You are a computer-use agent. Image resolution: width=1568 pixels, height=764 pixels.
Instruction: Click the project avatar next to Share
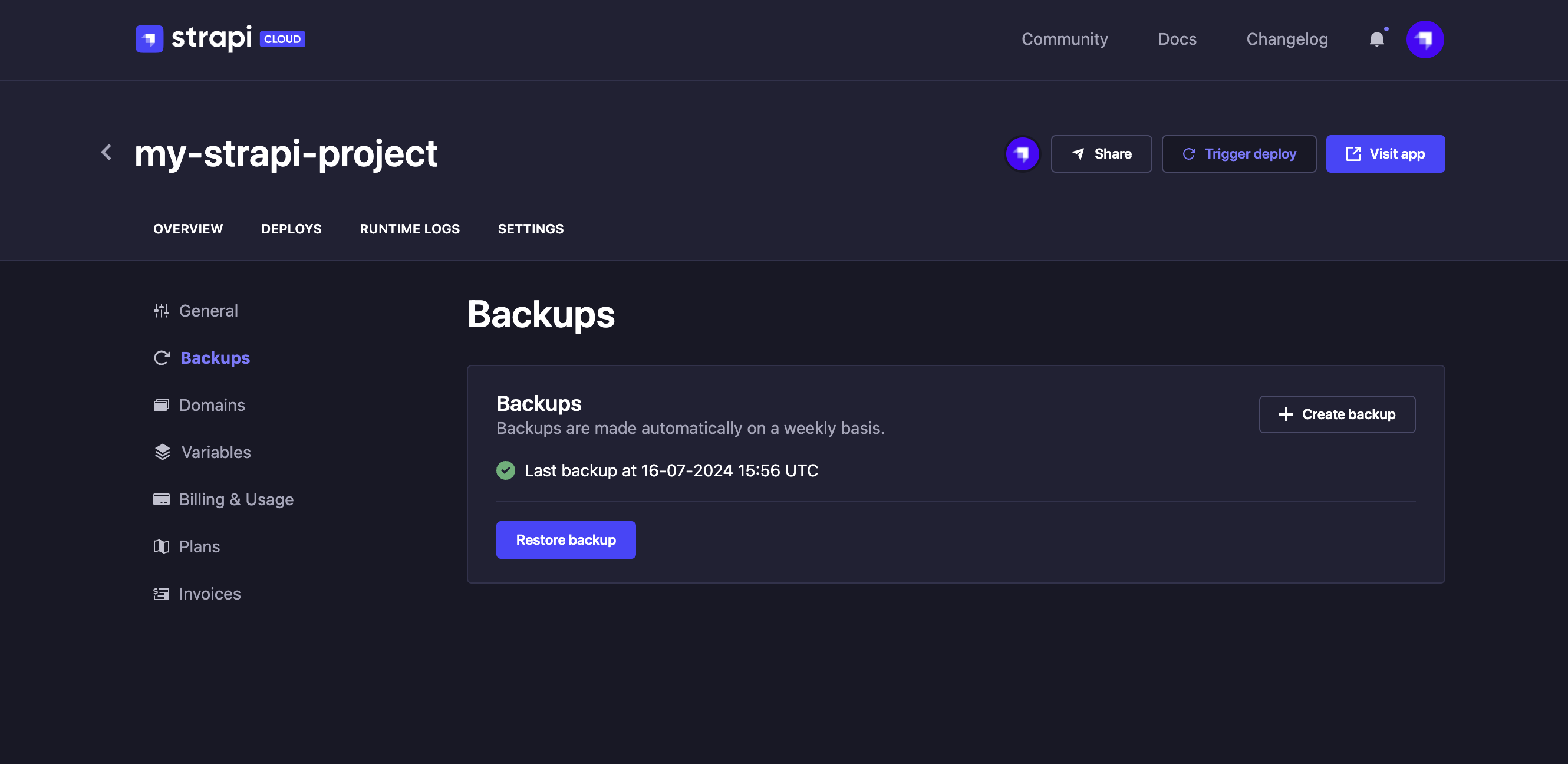pyautogui.click(x=1023, y=153)
